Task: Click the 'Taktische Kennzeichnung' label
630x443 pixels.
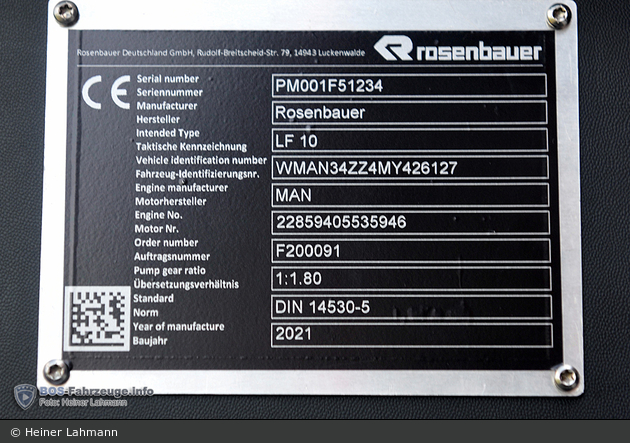Action: [191, 147]
